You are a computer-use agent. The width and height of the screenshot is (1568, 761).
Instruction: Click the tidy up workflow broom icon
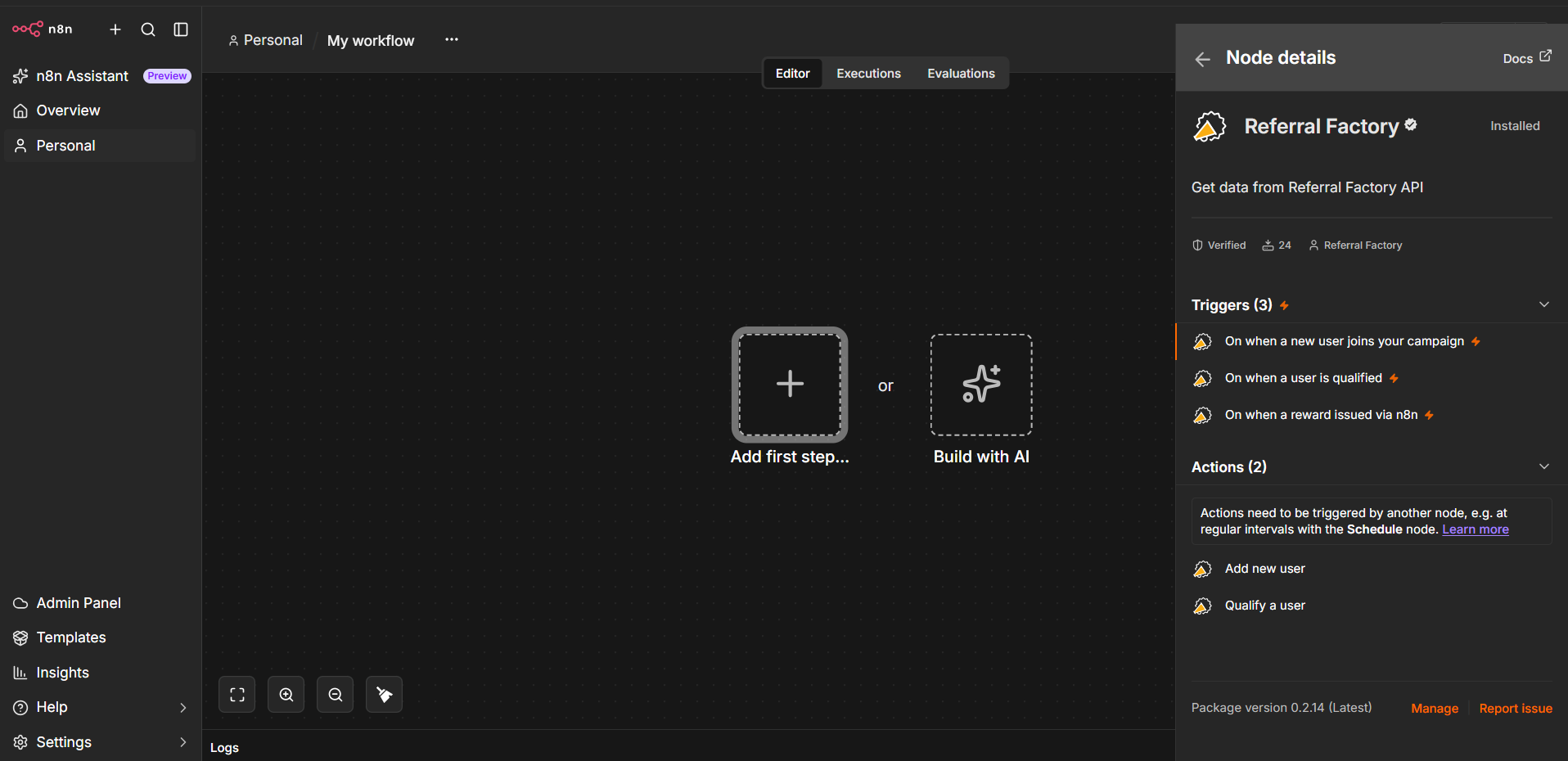[384, 695]
